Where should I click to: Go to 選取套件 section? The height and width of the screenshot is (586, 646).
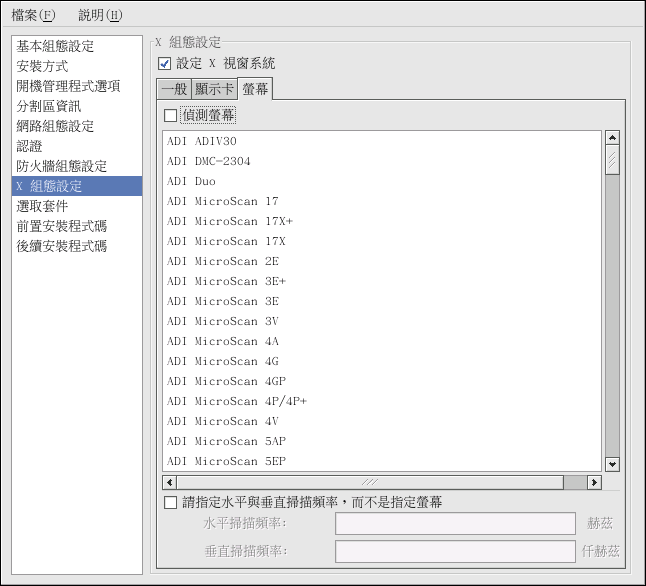click(42, 206)
